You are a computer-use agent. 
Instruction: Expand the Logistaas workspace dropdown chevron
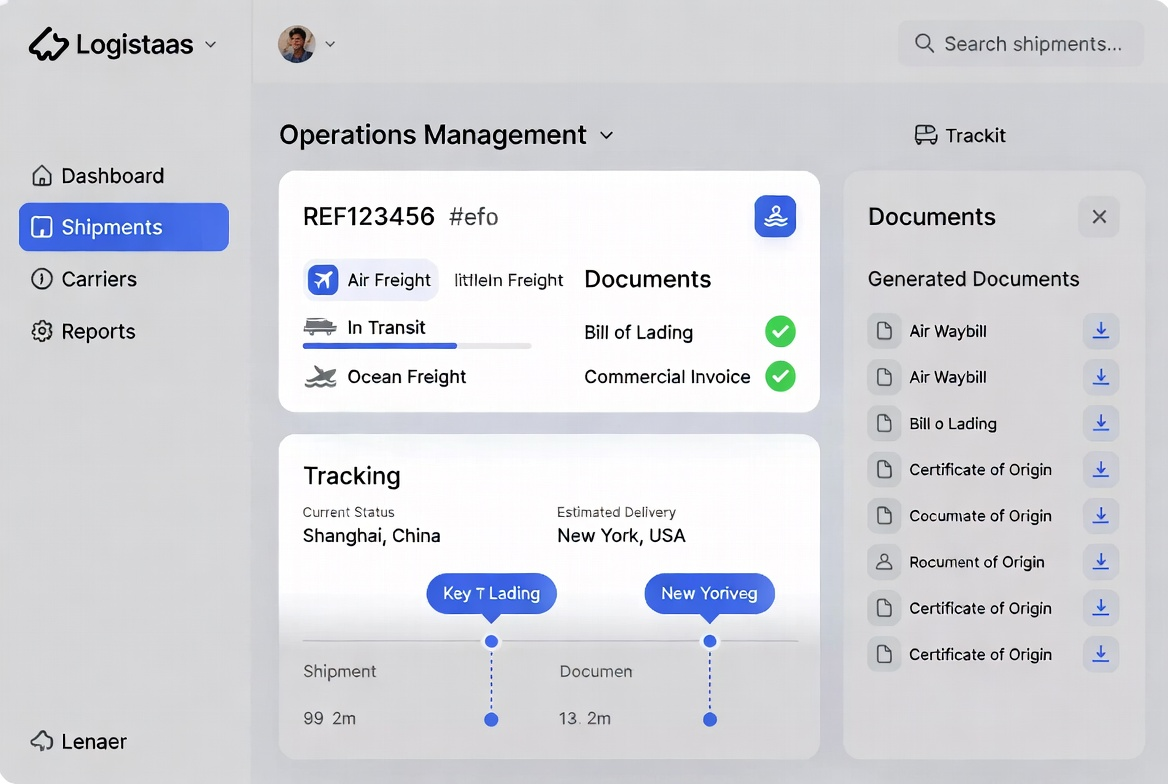[211, 45]
